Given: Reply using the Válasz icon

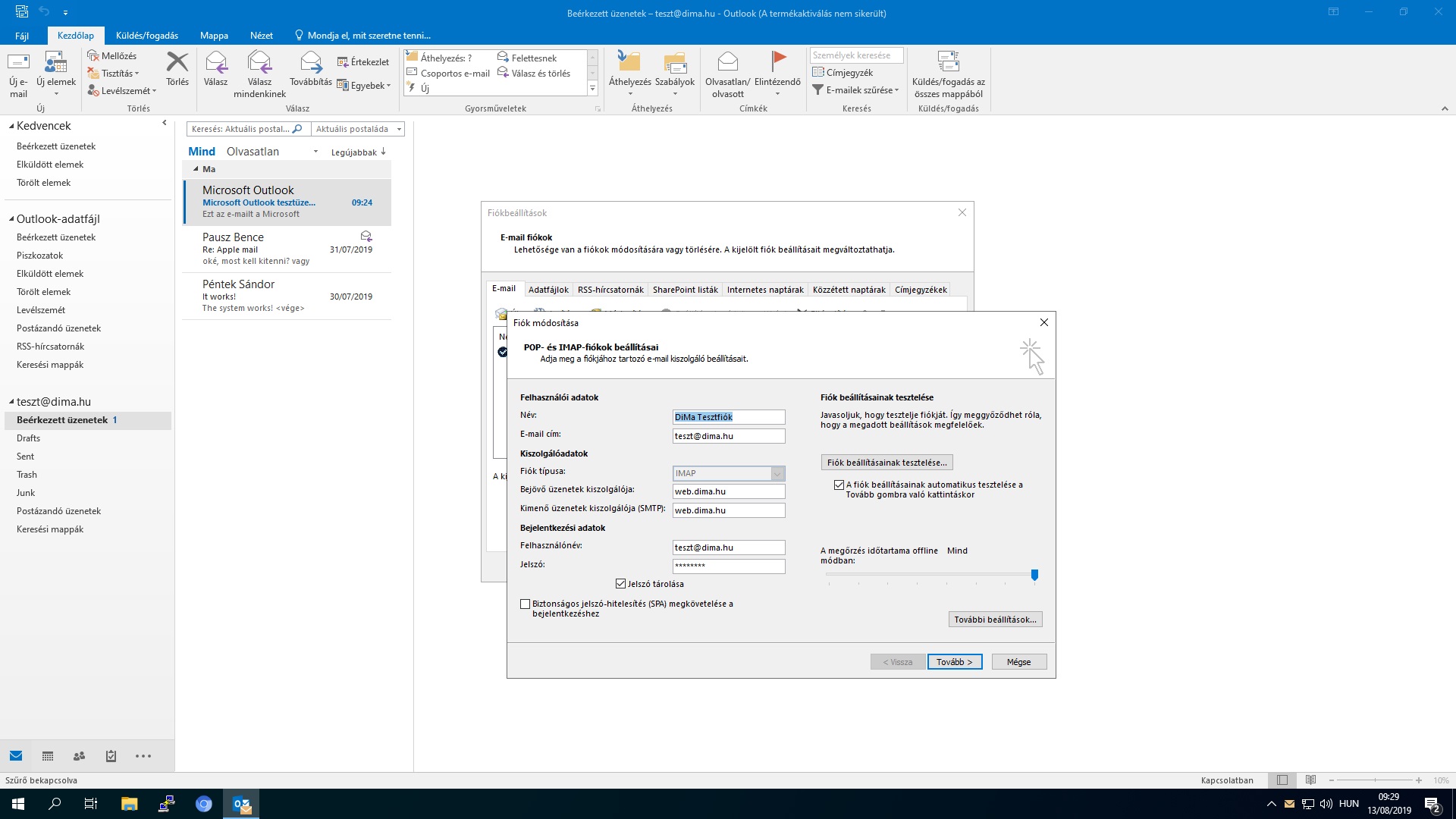Looking at the screenshot, I should (215, 69).
